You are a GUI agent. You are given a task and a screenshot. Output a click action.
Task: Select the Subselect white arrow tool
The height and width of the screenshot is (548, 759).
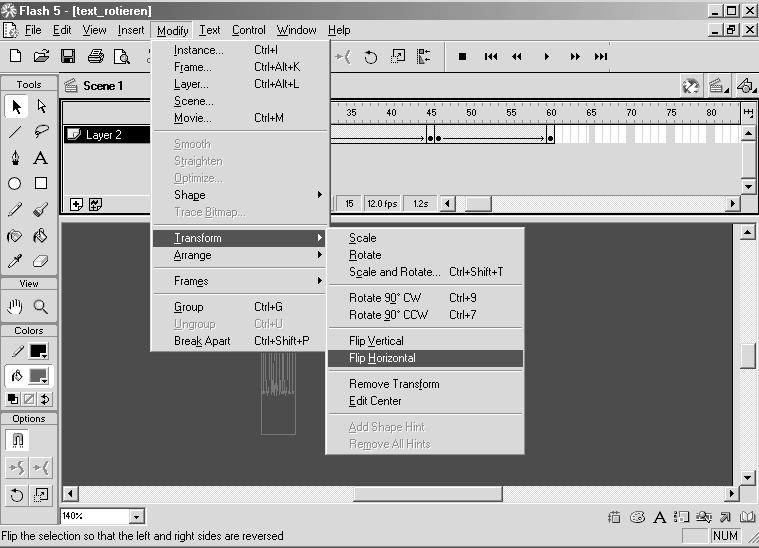coord(42,107)
